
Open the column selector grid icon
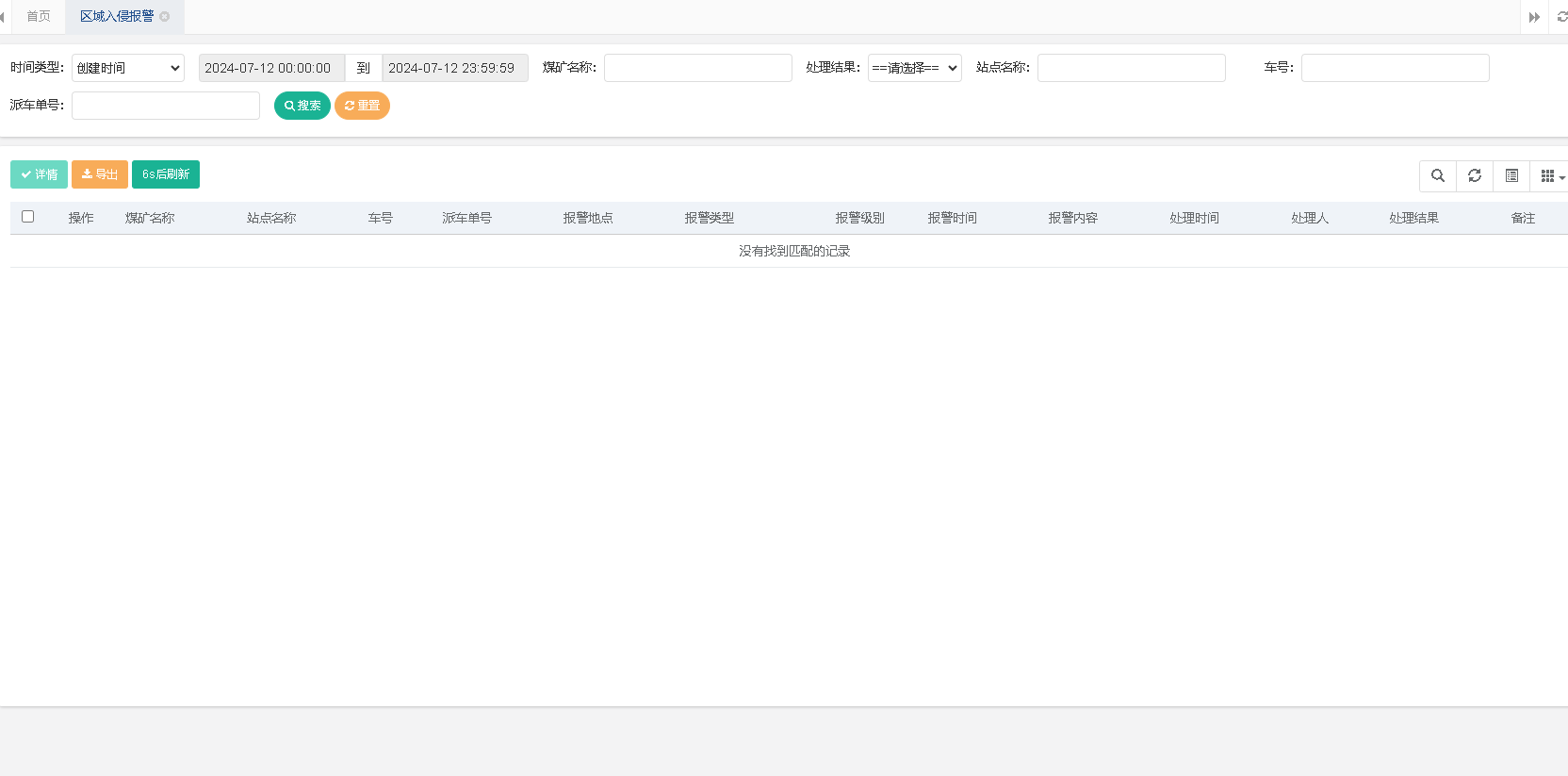pos(1548,175)
